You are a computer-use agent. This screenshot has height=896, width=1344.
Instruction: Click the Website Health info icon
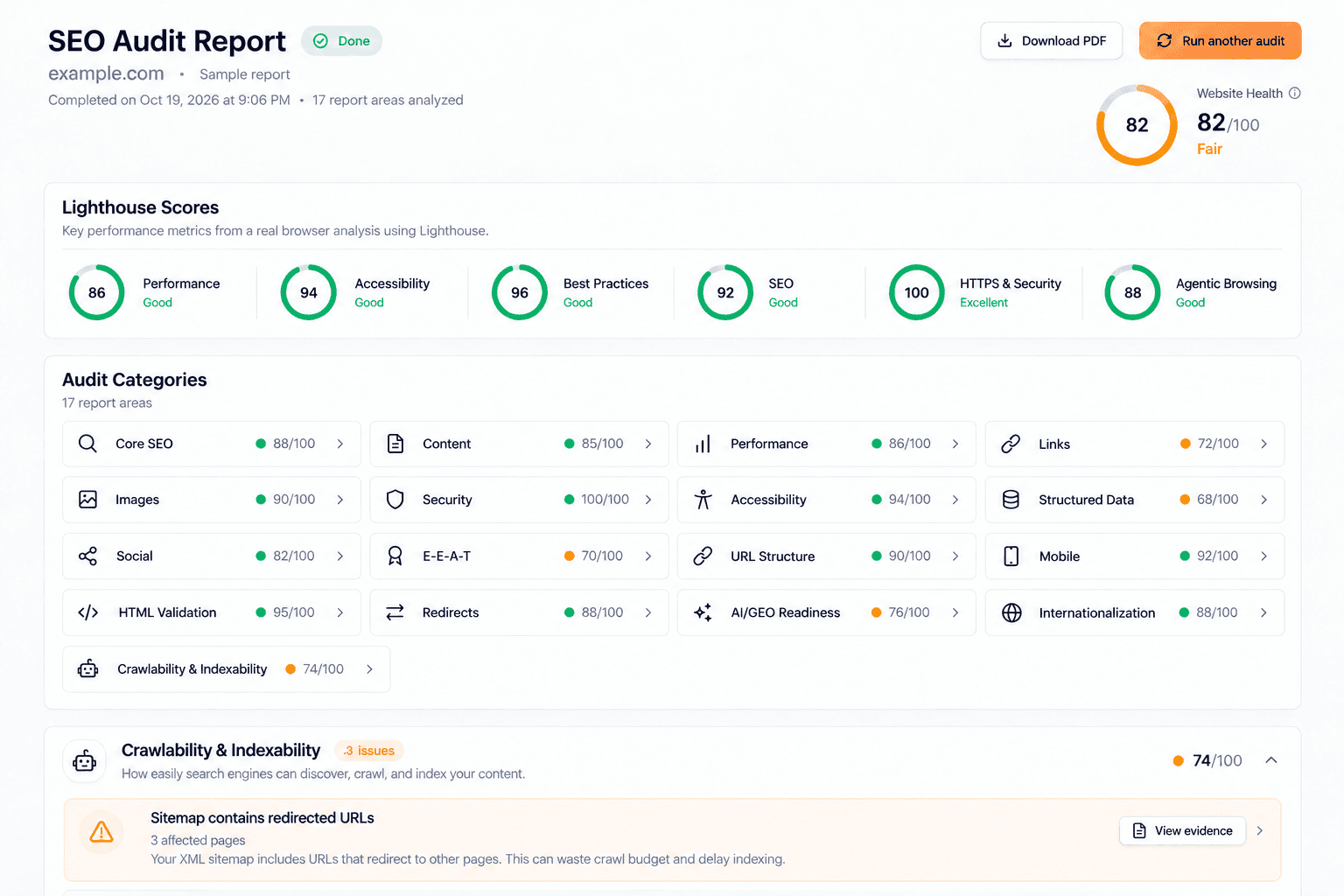pyautogui.click(x=1295, y=94)
